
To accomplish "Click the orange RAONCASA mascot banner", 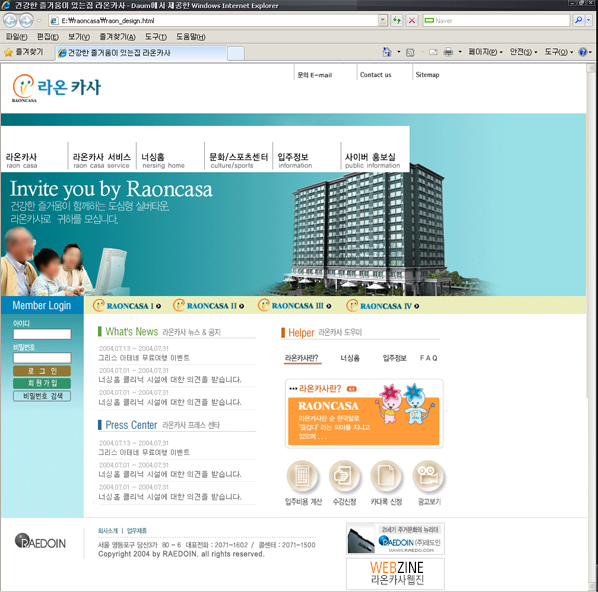I will tap(364, 413).
